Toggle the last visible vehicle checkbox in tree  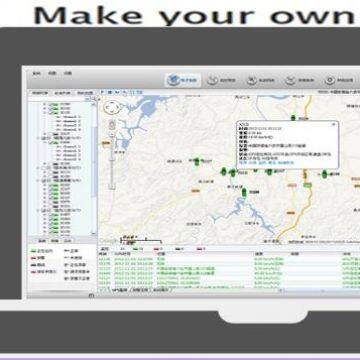coord(51,231)
